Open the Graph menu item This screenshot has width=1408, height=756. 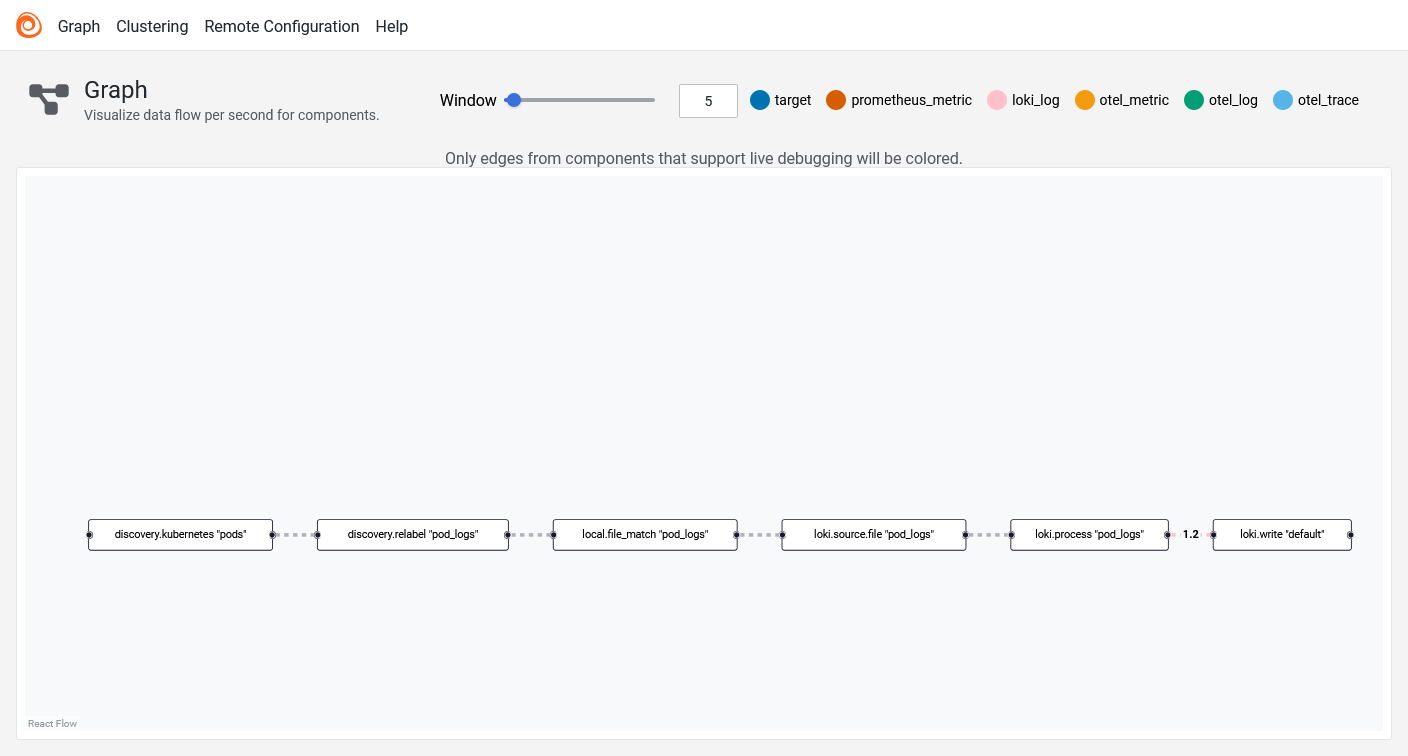(79, 27)
